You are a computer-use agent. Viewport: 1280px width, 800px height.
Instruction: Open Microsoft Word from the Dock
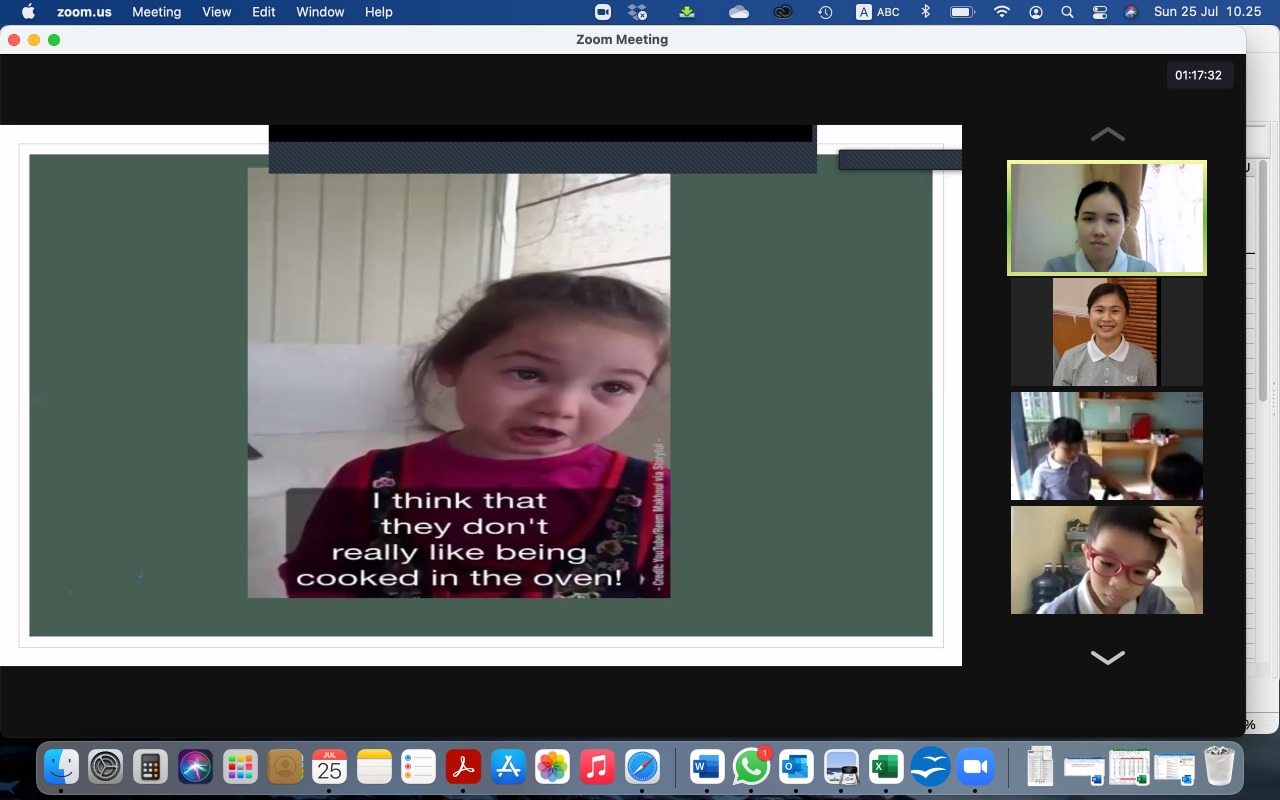click(x=707, y=767)
